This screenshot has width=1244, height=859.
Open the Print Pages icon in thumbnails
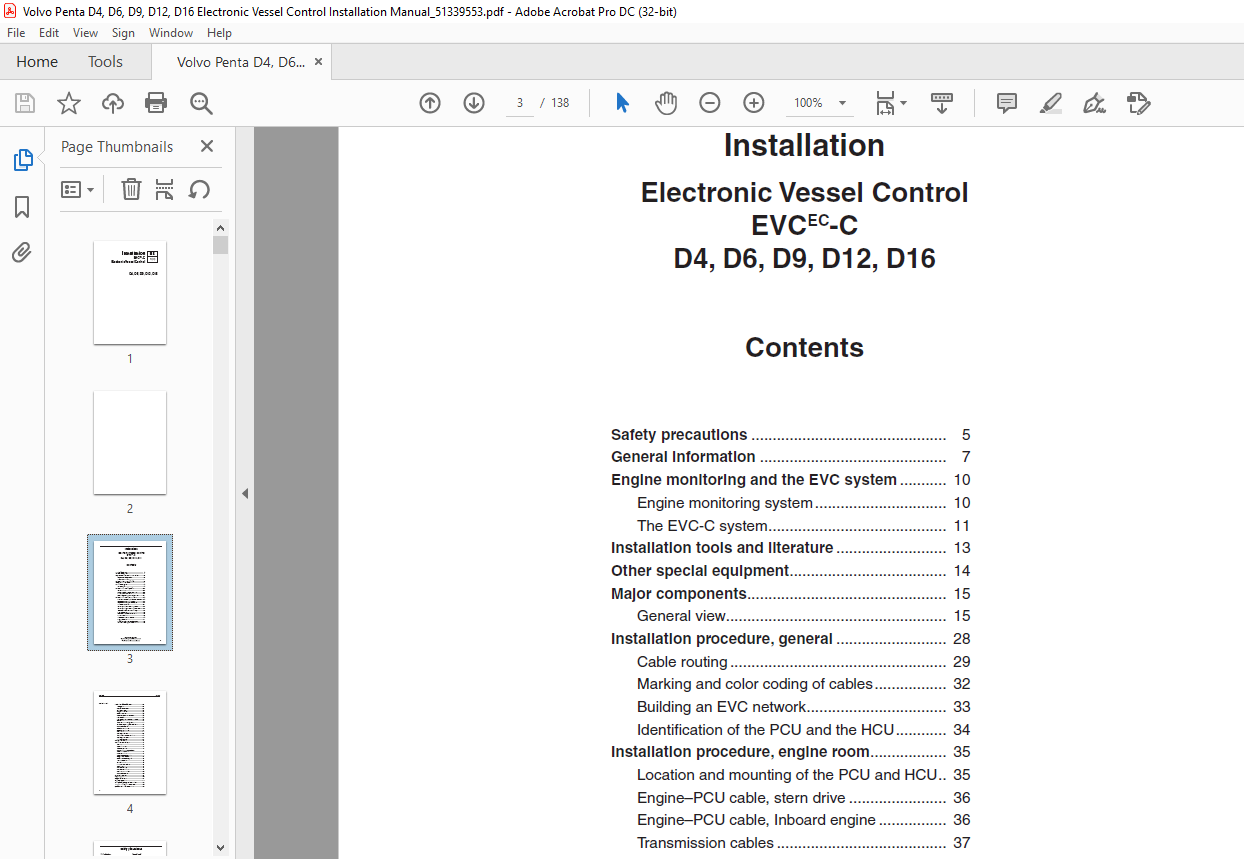click(x=165, y=189)
